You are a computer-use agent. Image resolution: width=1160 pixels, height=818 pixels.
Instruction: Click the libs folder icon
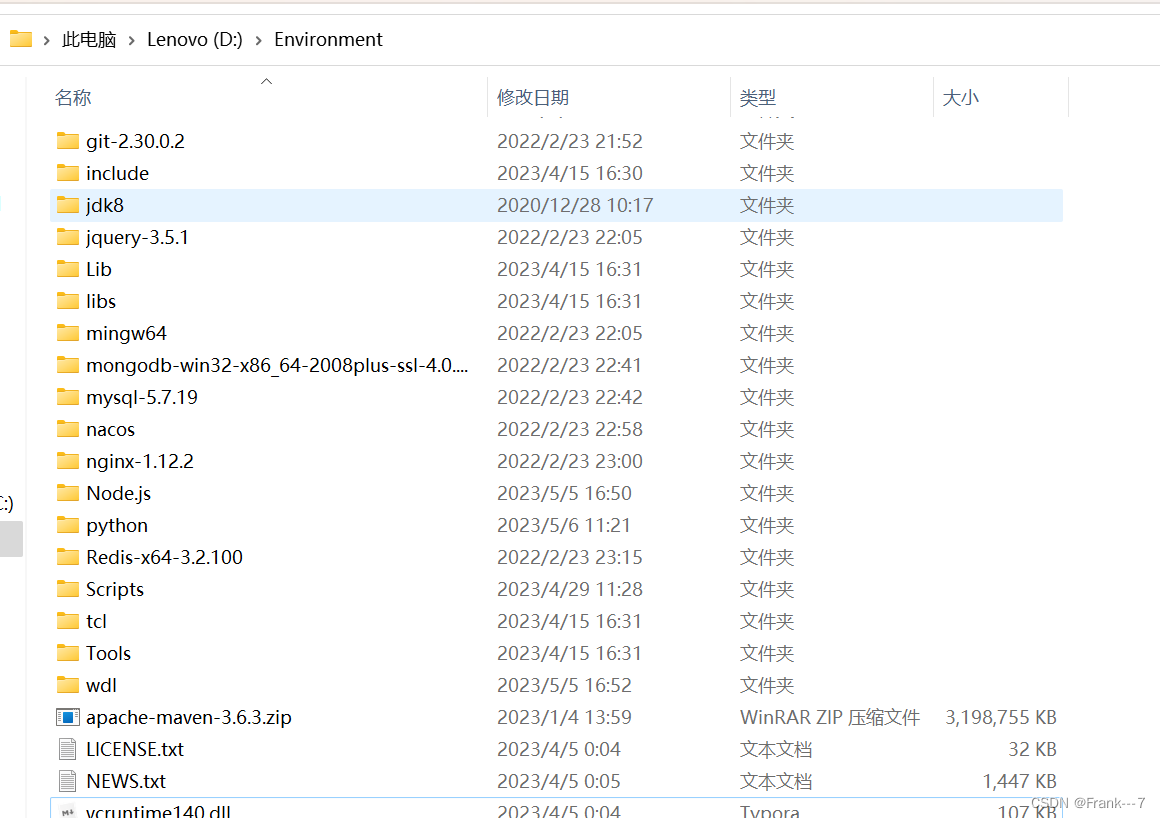coord(67,301)
